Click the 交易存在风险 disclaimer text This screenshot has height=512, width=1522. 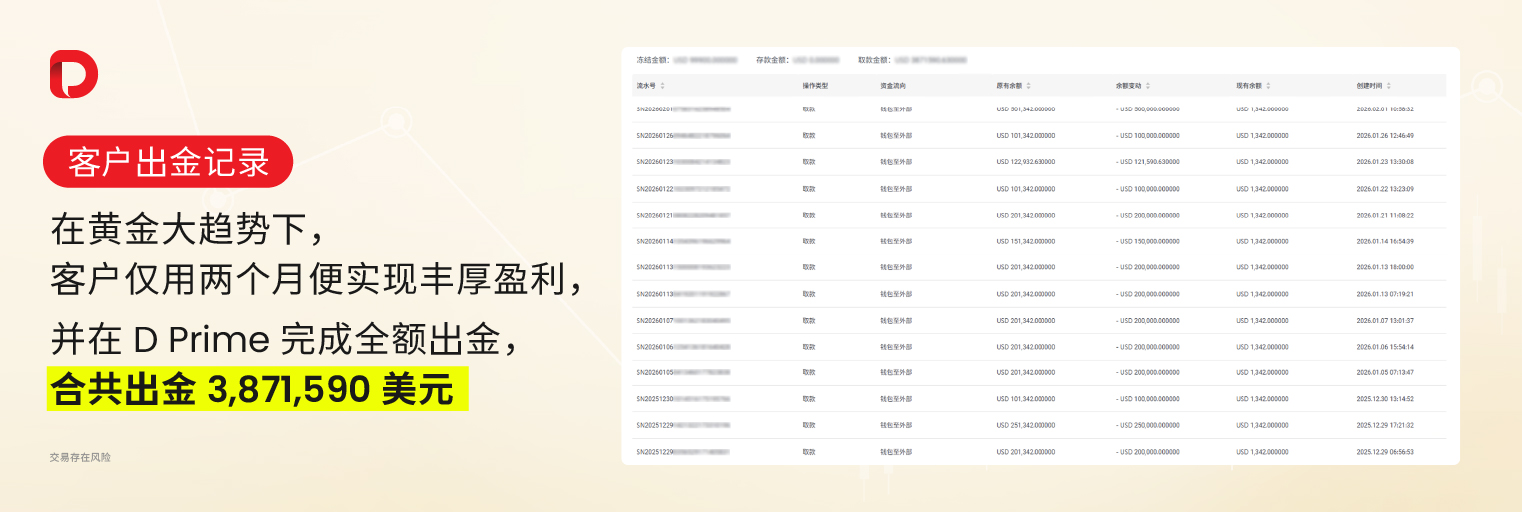[x=80, y=457]
